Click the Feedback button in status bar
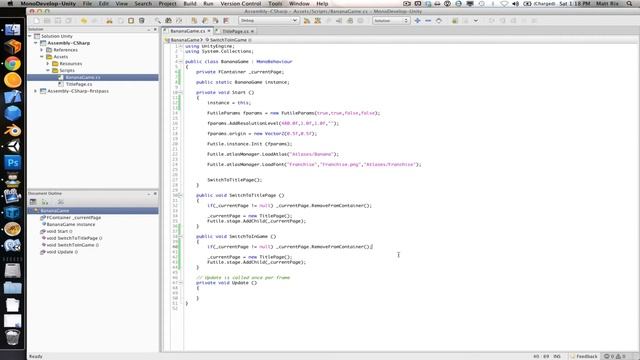This screenshot has height=360, width=640. [x=584, y=356]
